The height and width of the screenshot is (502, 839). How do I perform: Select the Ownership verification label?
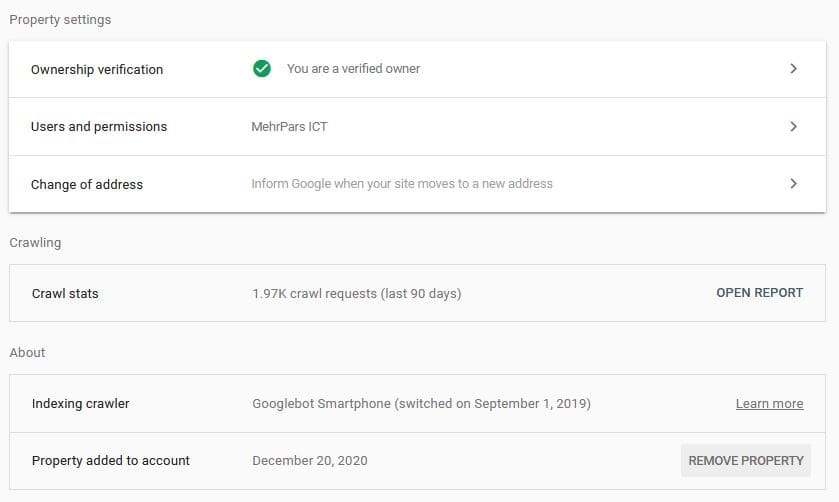[97, 70]
